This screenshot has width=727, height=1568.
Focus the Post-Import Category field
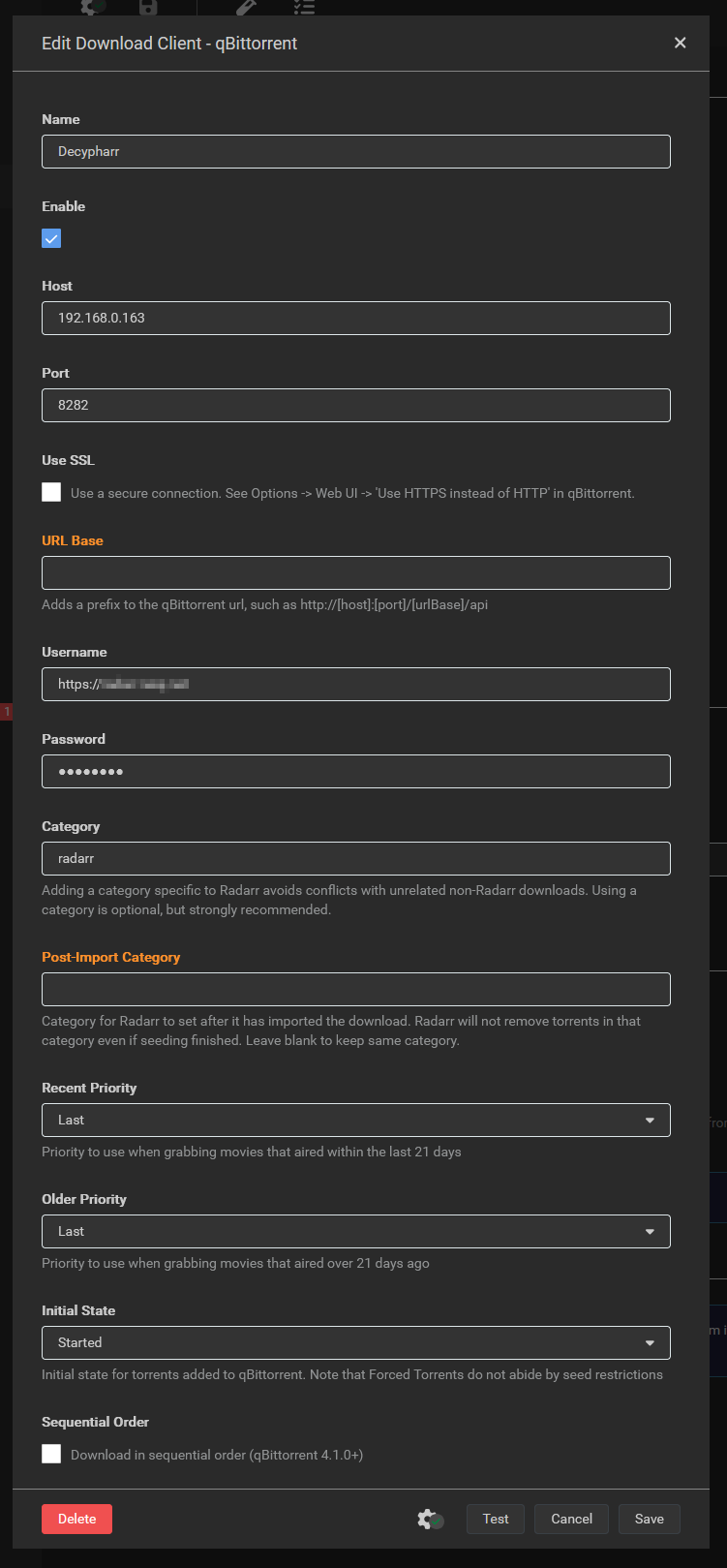356,989
